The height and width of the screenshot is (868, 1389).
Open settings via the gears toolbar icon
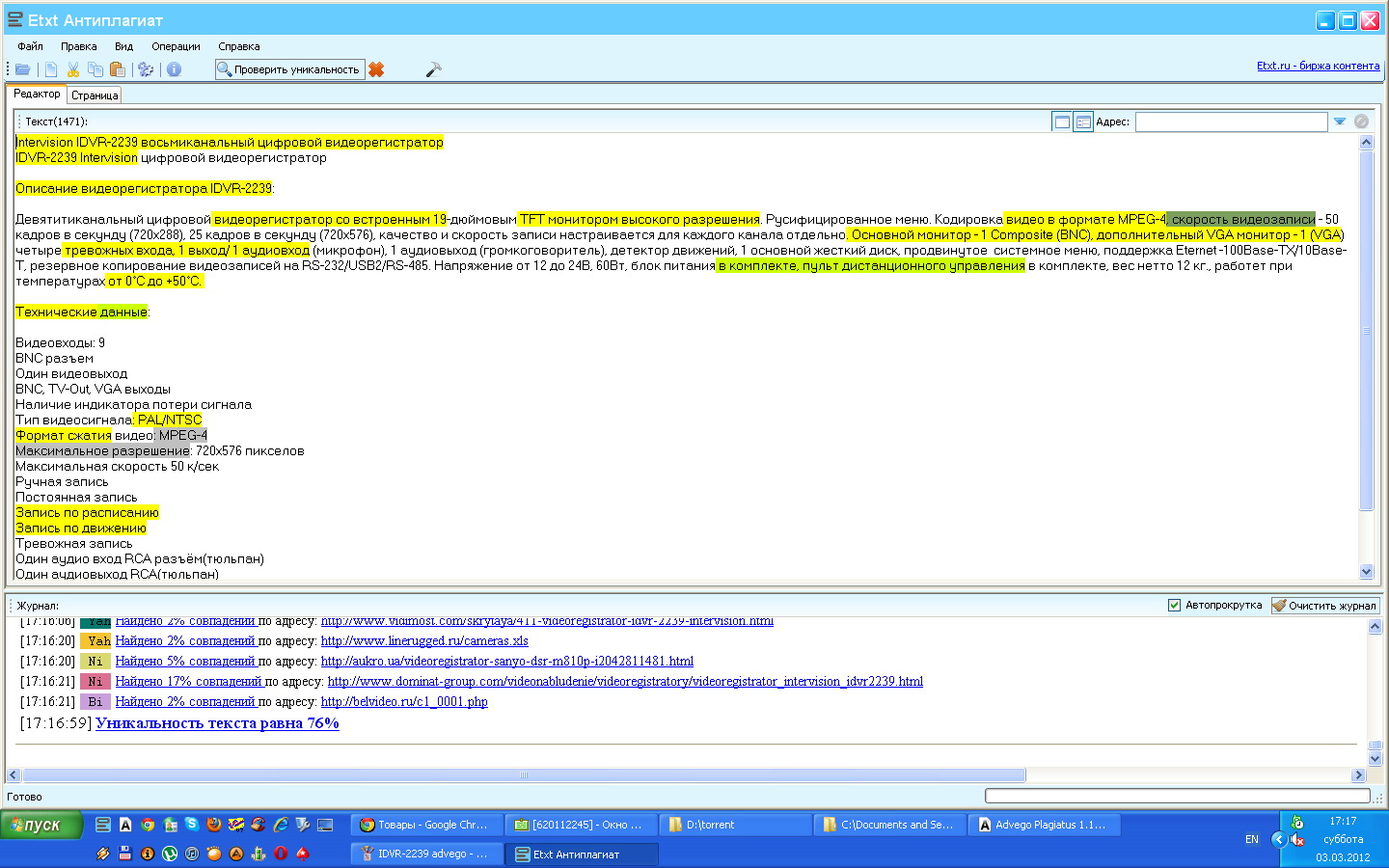pyautogui.click(x=146, y=69)
